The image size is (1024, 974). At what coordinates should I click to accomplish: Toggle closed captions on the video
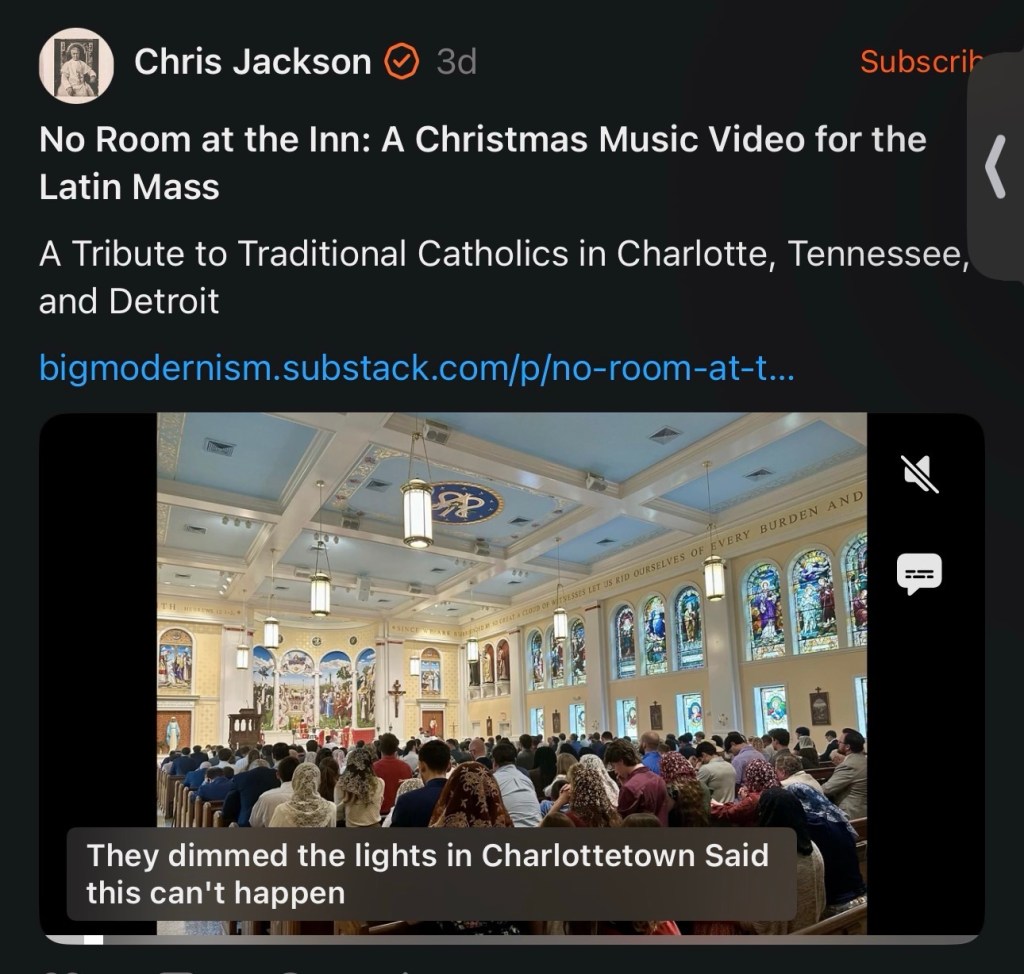(x=920, y=574)
